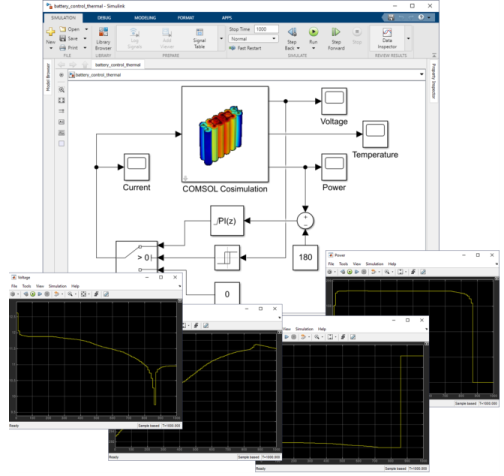Image resolution: width=504 pixels, height=476 pixels.
Task: Collapse the toolstrip using the corner arrow
Action: tap(434, 55)
